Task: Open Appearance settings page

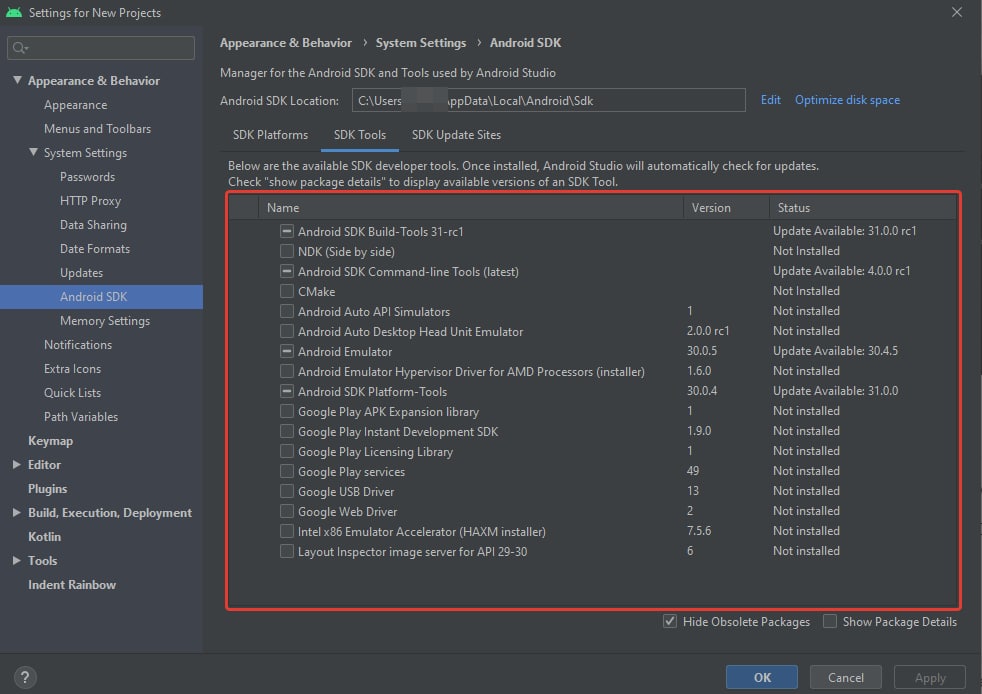Action: click(75, 105)
